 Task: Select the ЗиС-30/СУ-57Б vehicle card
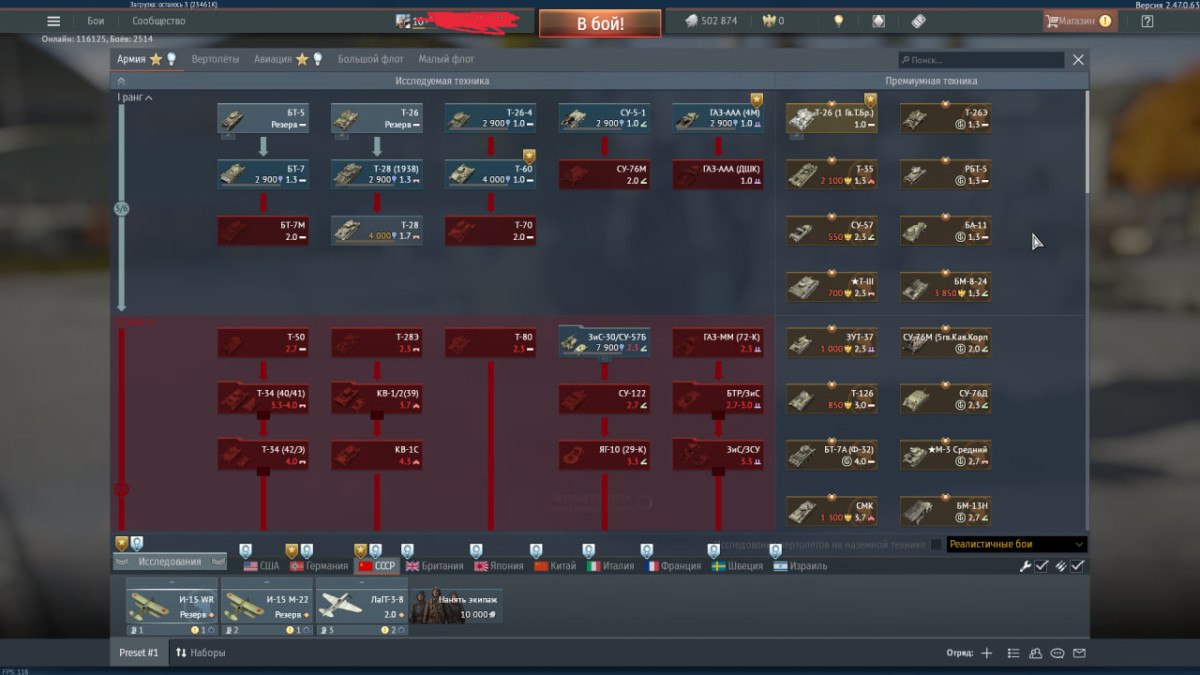click(x=604, y=342)
